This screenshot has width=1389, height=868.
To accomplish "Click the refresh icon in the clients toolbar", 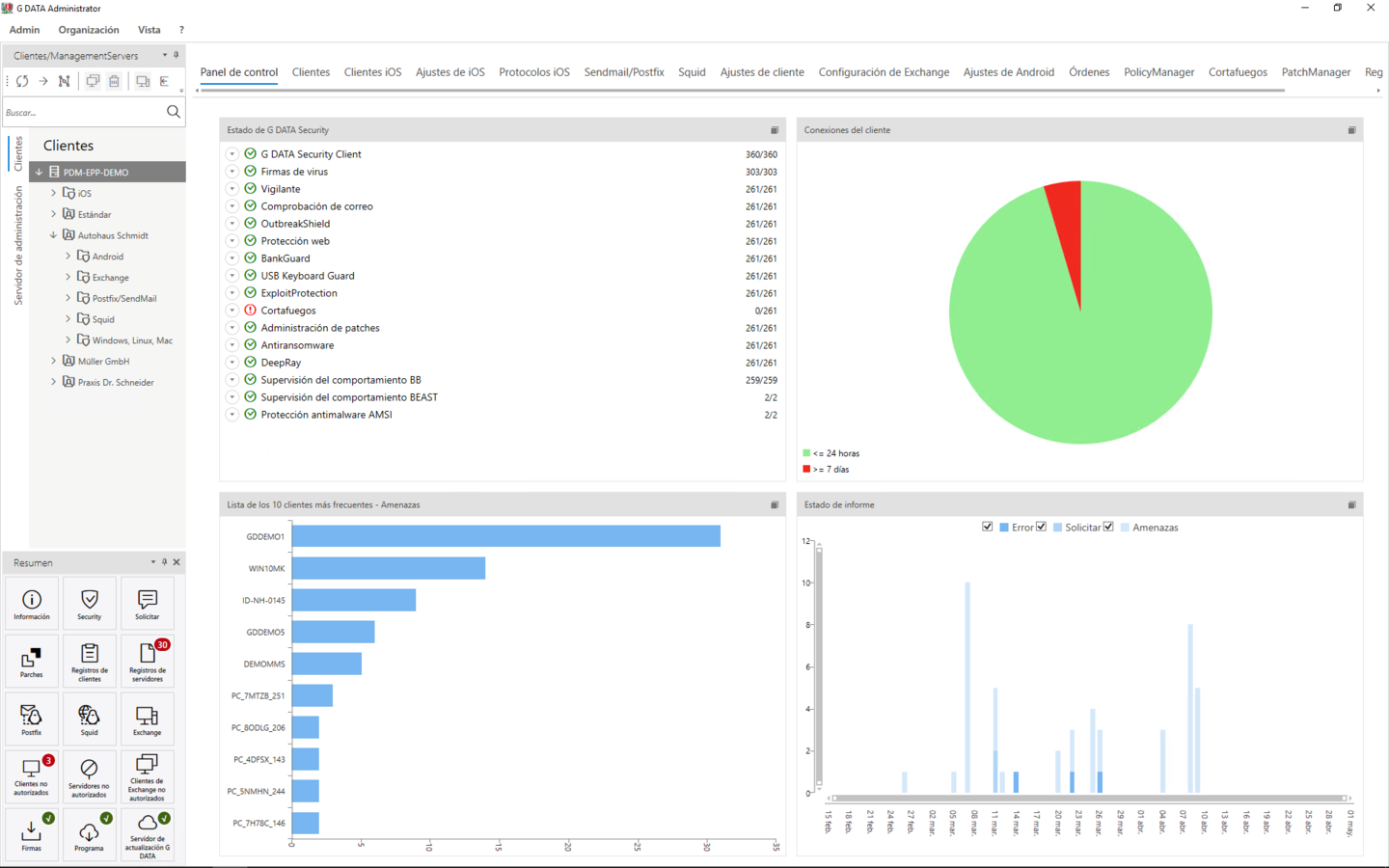I will (x=22, y=81).
